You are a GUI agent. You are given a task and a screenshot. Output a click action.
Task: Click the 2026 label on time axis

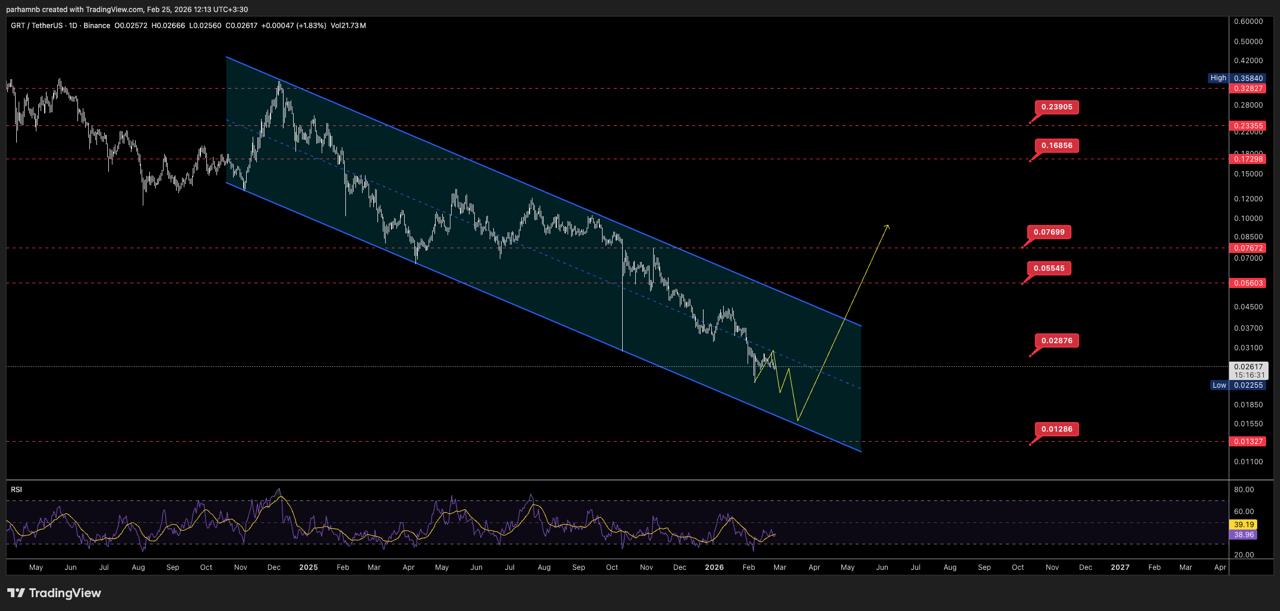coord(713,567)
